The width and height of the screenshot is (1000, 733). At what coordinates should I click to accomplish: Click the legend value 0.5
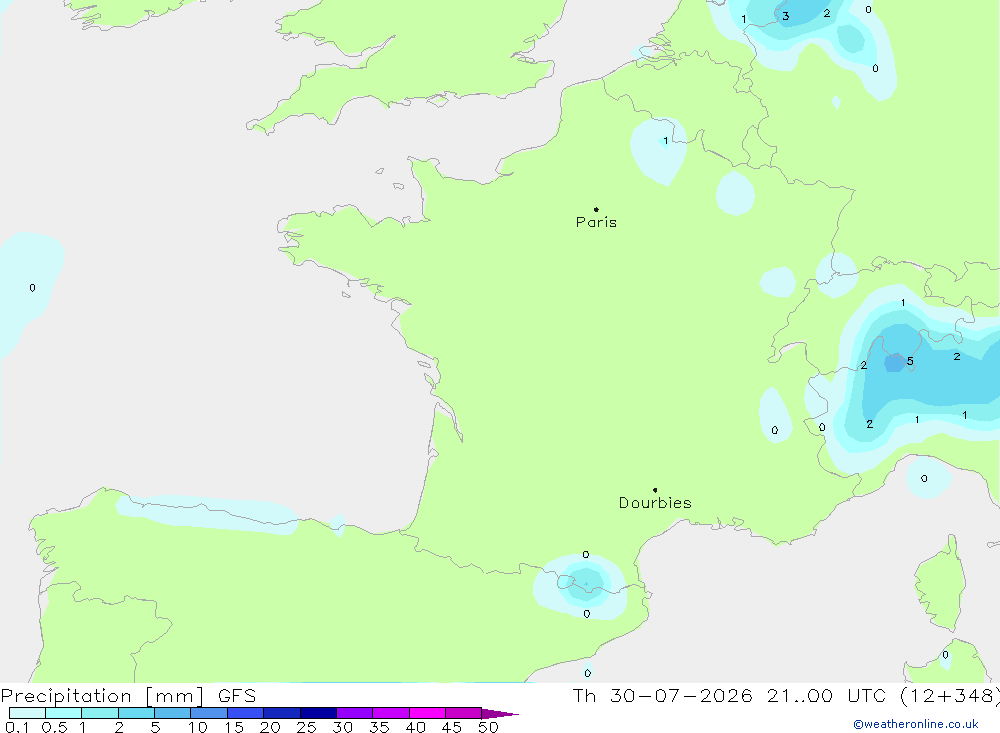[x=54, y=727]
